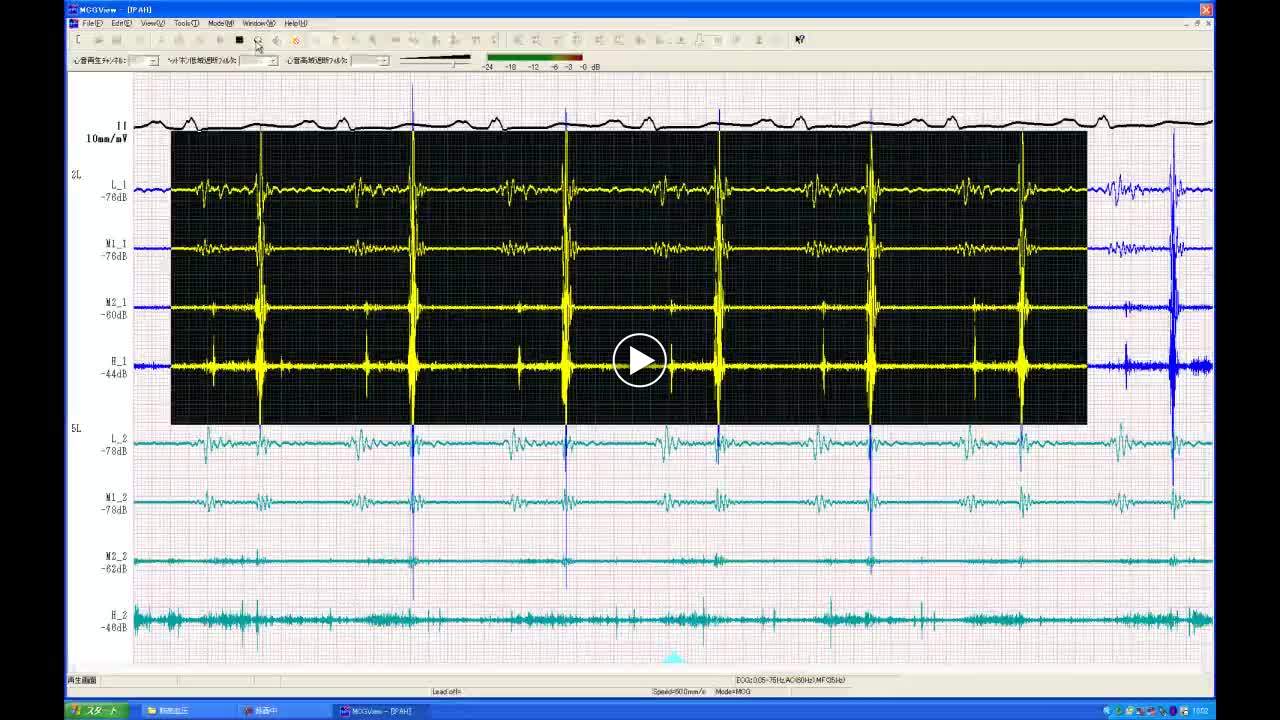
Task: Adjust the volume slider near dB meter
Action: pyautogui.click(x=453, y=62)
